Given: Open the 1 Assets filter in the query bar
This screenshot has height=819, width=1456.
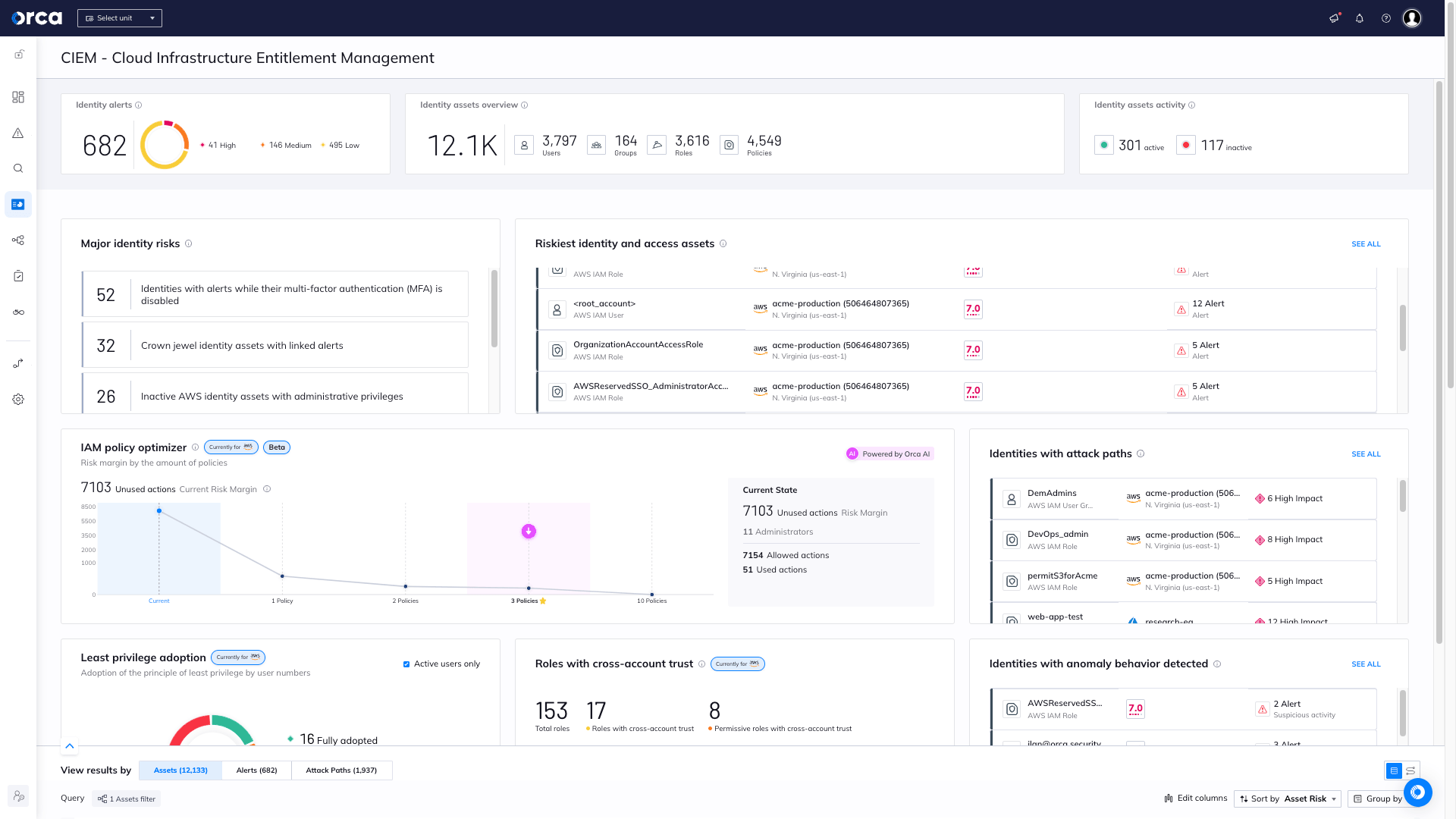Looking at the screenshot, I should [x=126, y=799].
